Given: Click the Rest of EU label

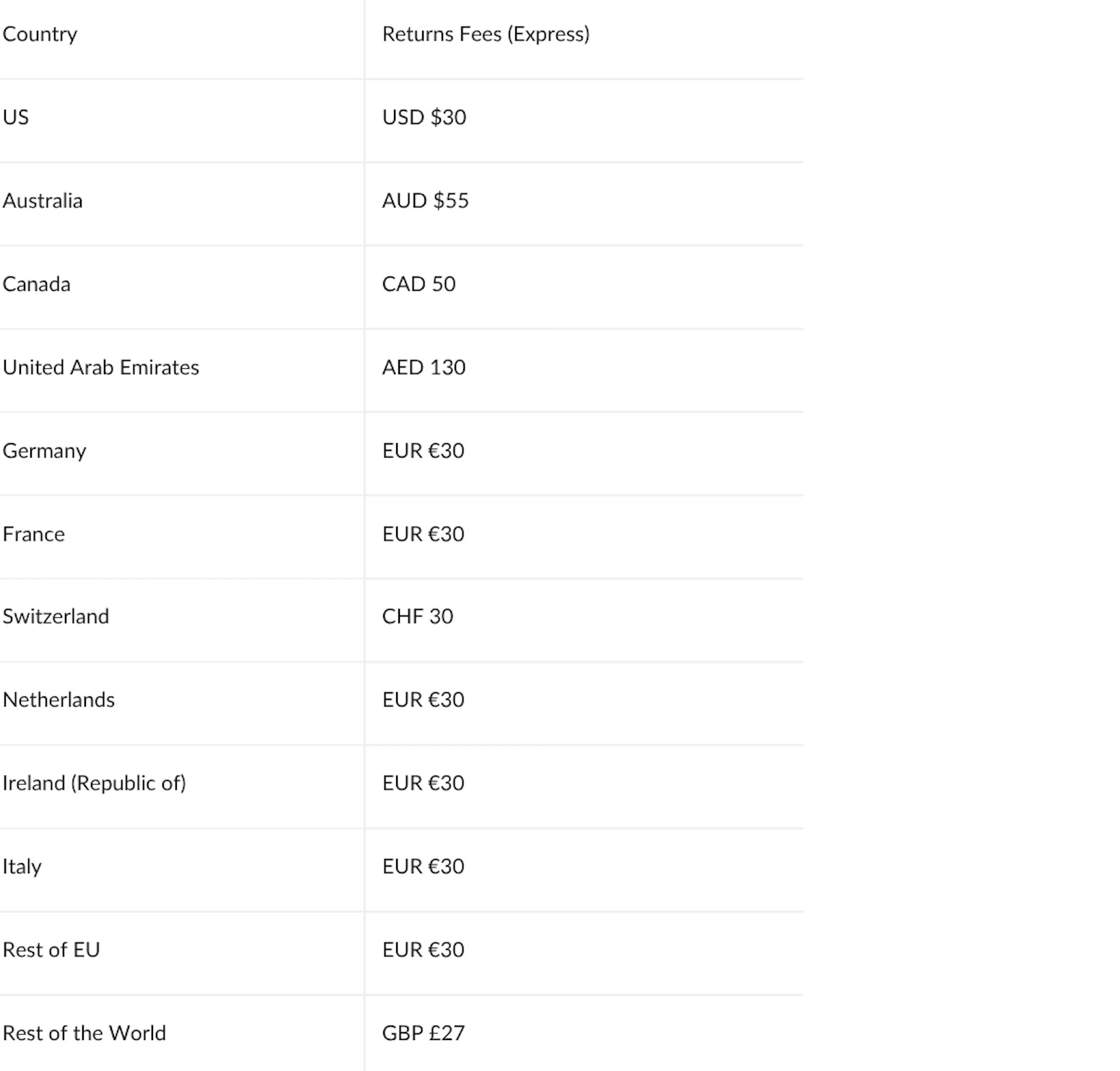Looking at the screenshot, I should coord(51,950).
